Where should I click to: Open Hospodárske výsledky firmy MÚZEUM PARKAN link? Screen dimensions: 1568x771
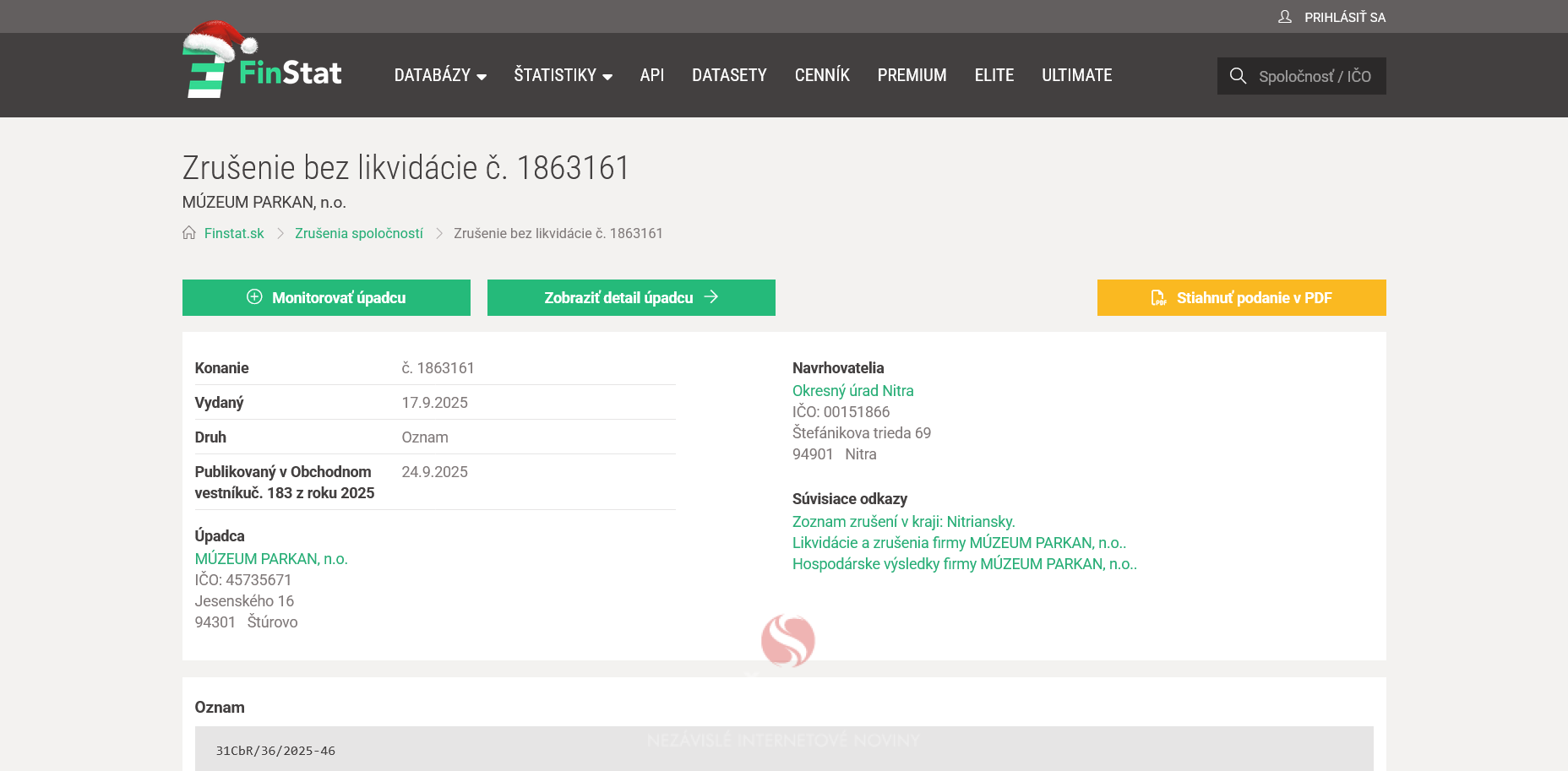[964, 564]
